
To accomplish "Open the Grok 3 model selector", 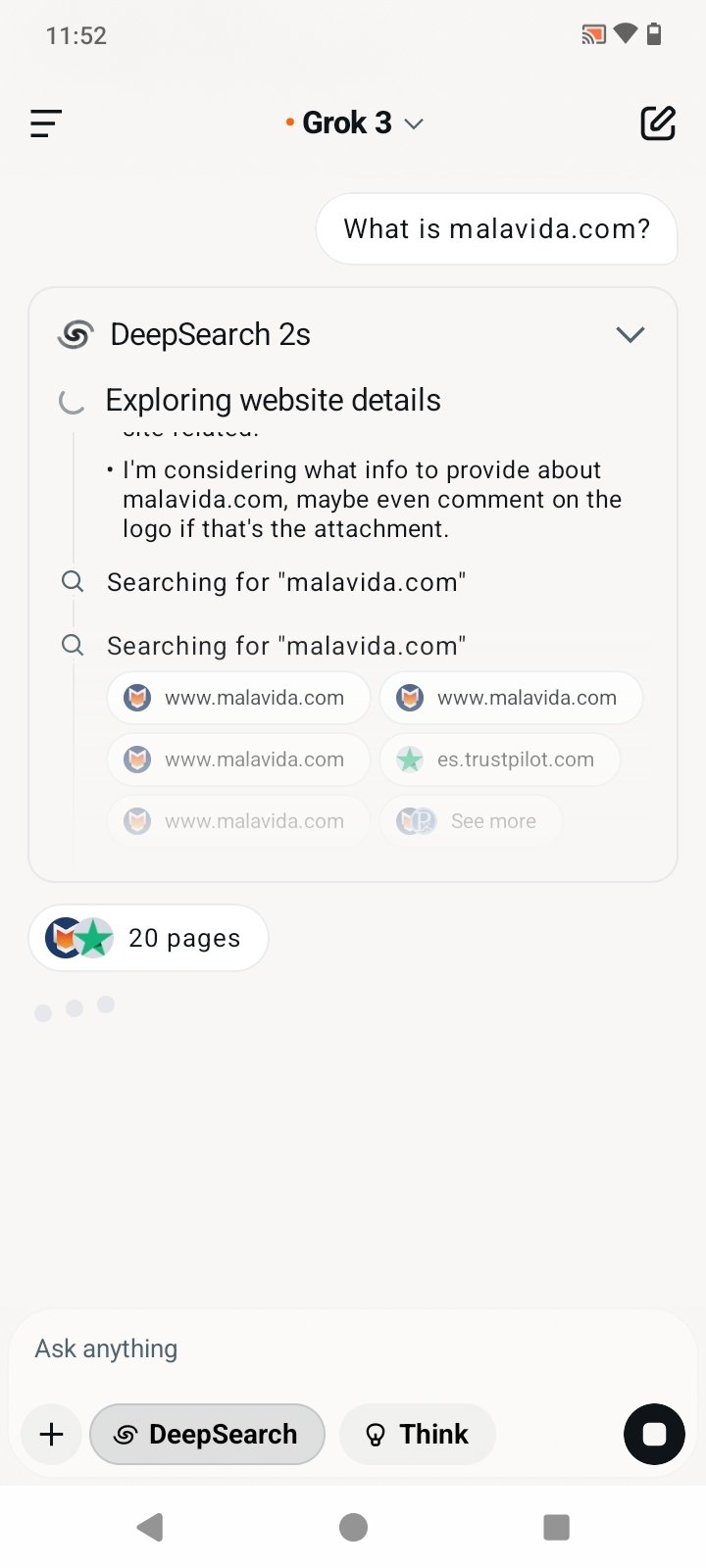I will [x=353, y=123].
